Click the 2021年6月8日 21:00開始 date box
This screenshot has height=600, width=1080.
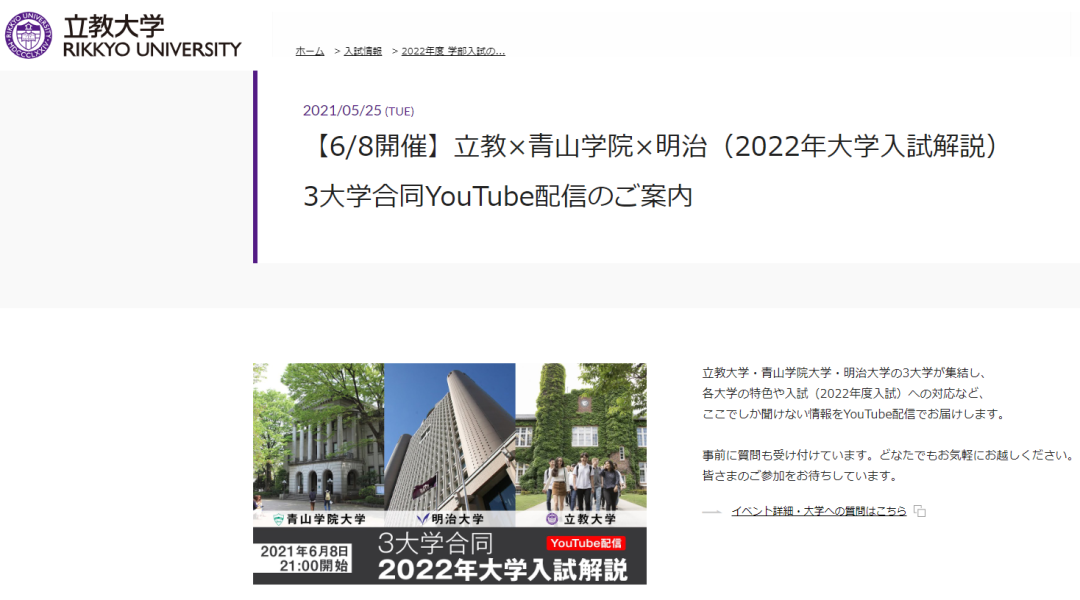click(304, 559)
